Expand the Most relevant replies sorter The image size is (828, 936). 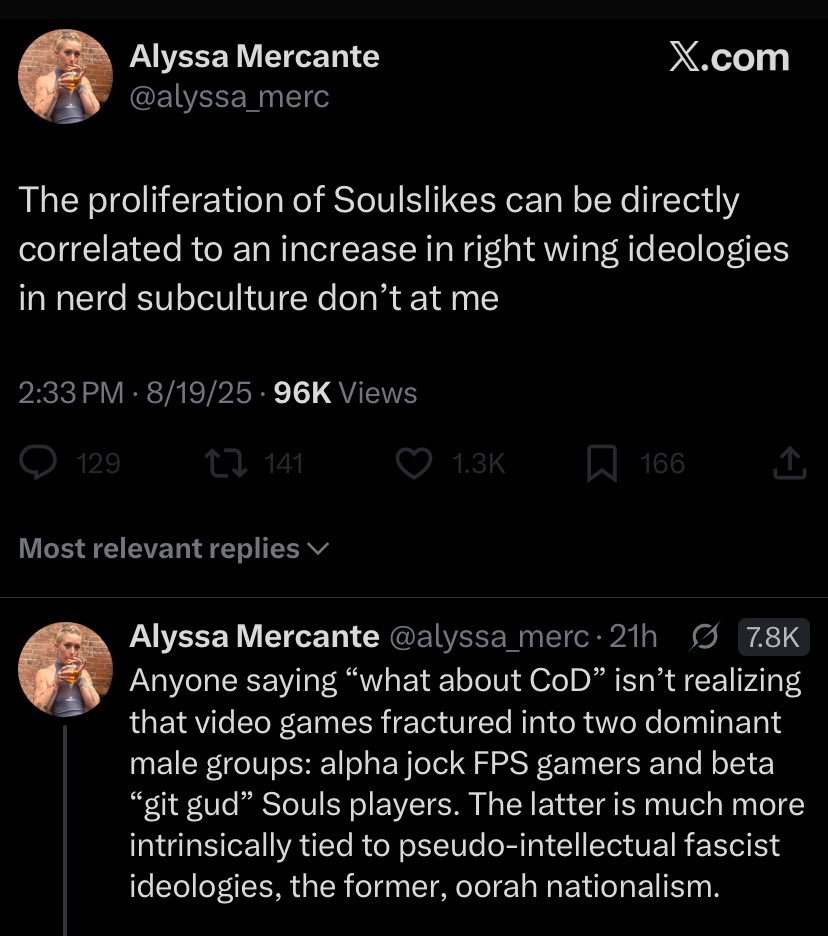pos(174,549)
